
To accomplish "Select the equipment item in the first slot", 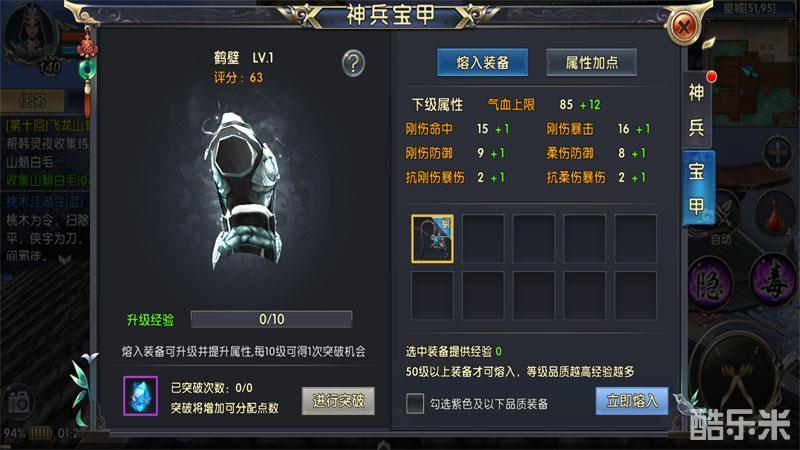I will [432, 239].
